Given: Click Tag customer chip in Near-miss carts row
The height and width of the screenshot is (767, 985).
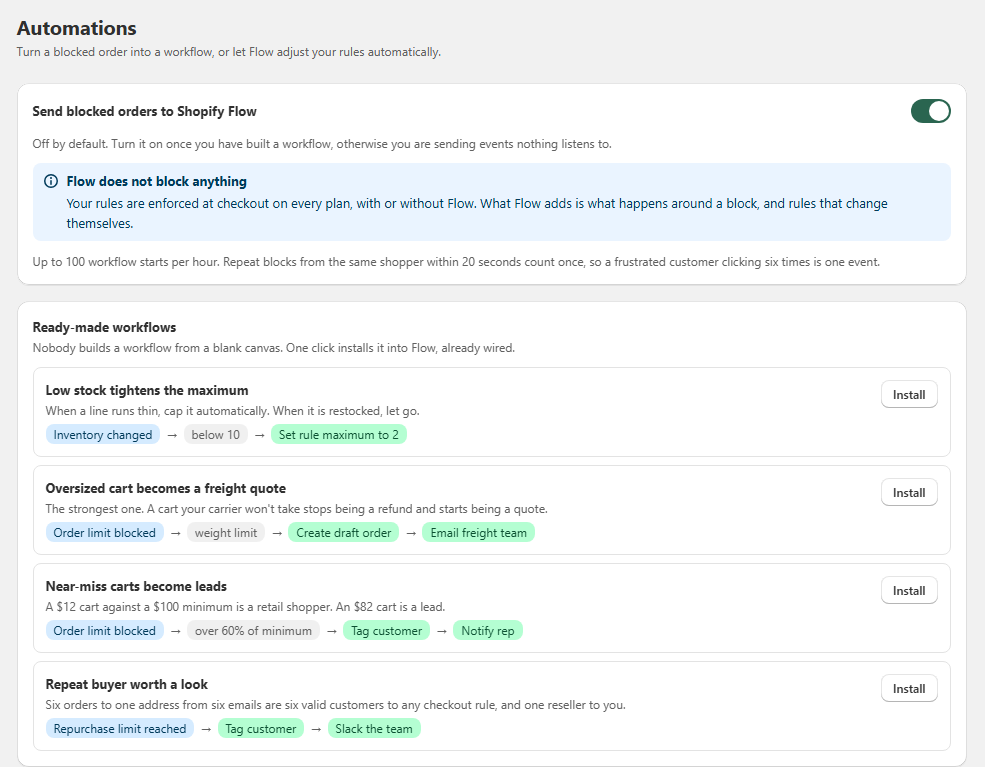Looking at the screenshot, I should 386,631.
